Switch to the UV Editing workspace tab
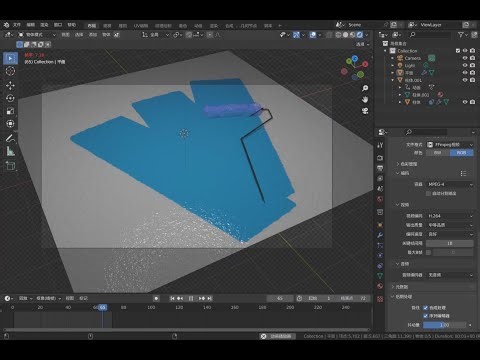This screenshot has height=360, width=480. (141, 26)
